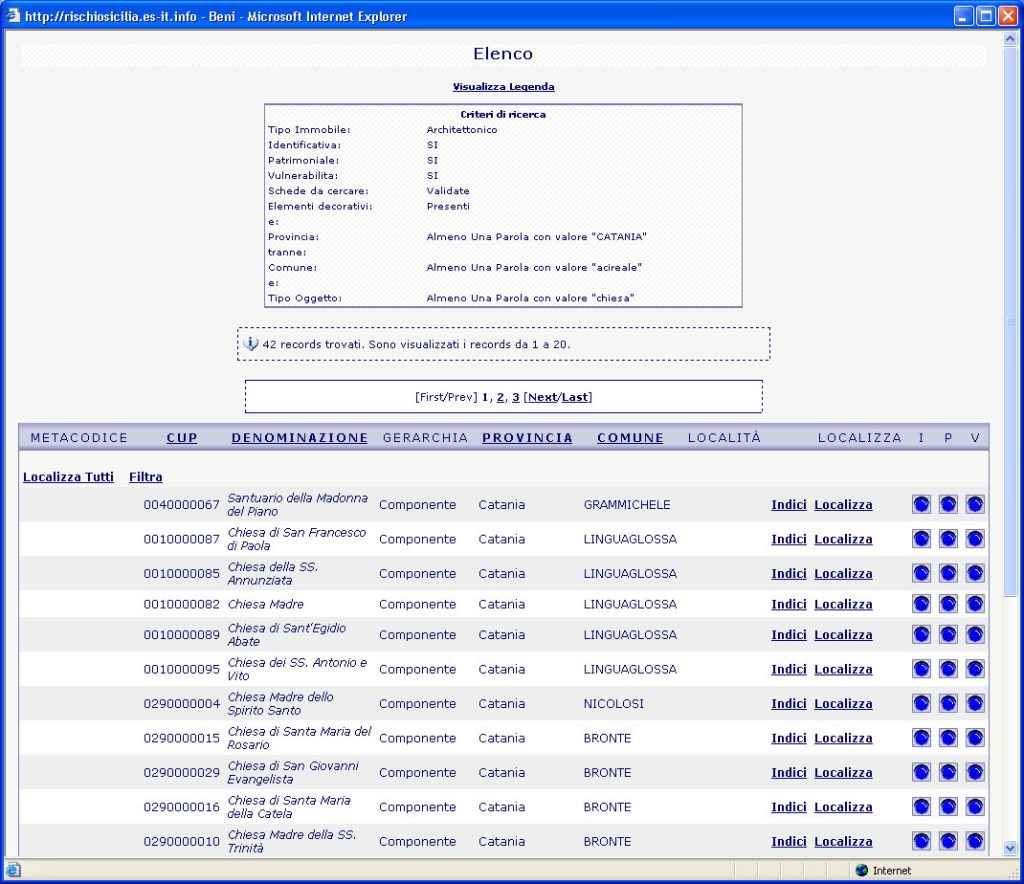Click the P icon for Chiesa di San Giovanni Evangelista
The height and width of the screenshot is (884, 1024).
[948, 773]
